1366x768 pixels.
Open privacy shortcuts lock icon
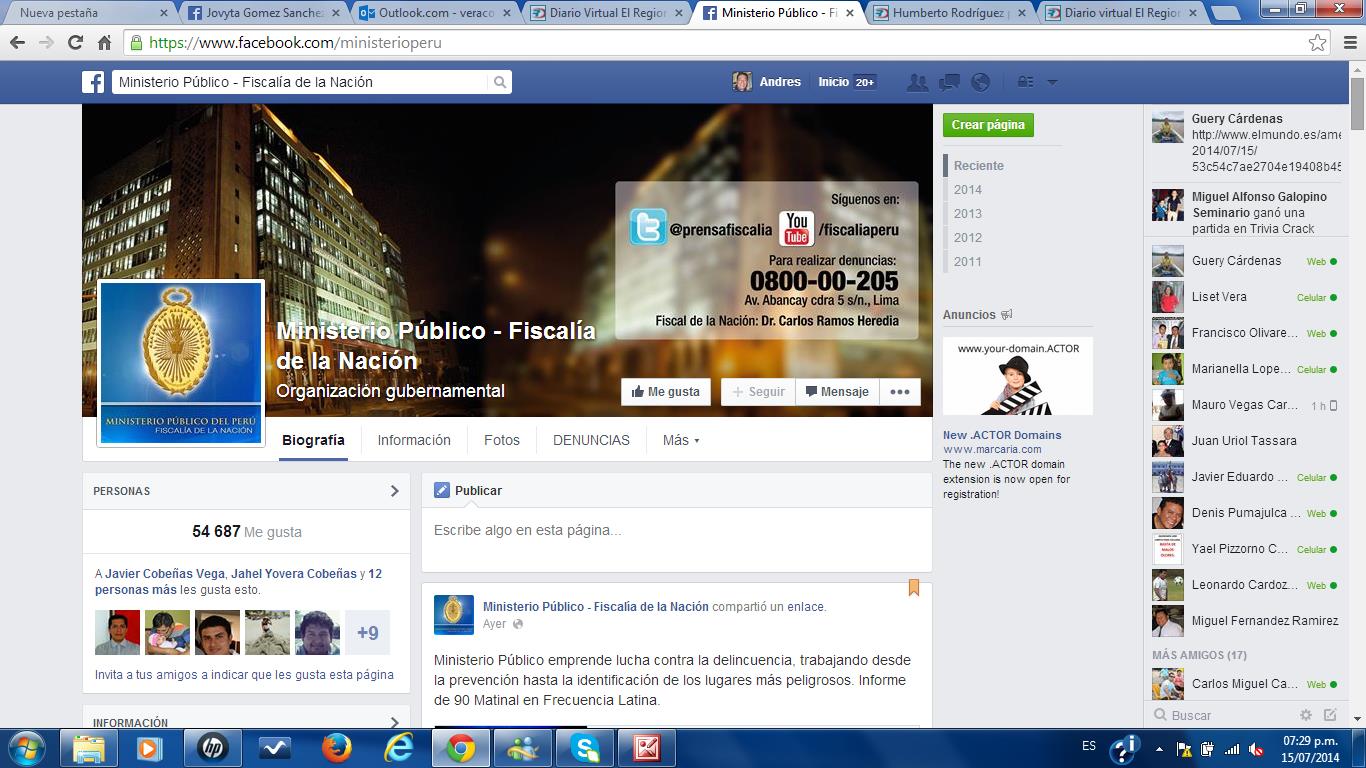(x=1025, y=82)
